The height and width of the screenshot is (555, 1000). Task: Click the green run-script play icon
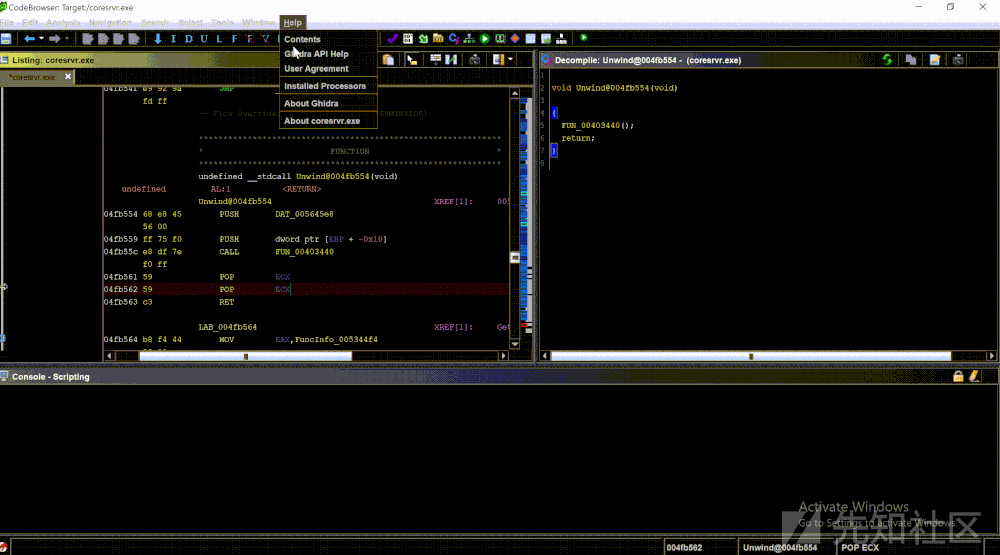485,39
